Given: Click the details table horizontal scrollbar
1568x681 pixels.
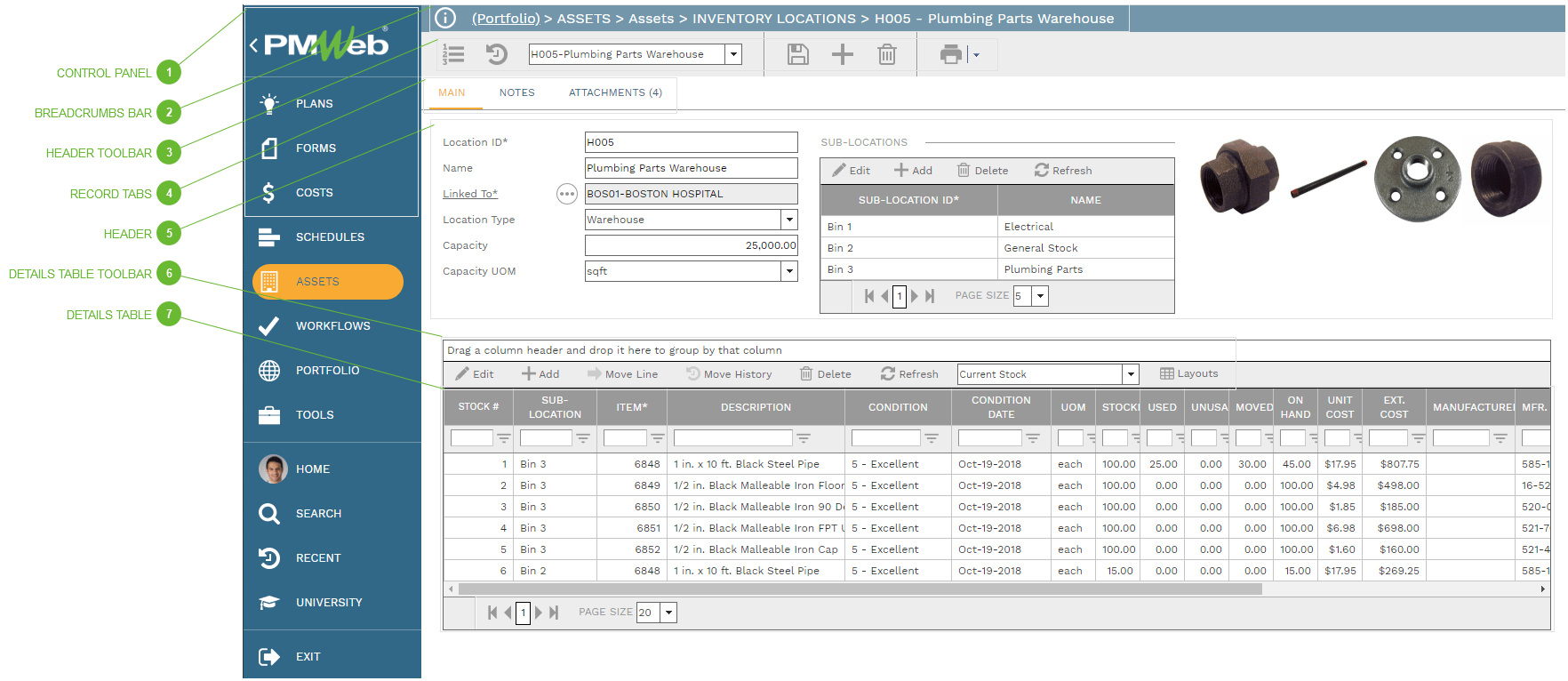Looking at the screenshot, I should (860, 589).
